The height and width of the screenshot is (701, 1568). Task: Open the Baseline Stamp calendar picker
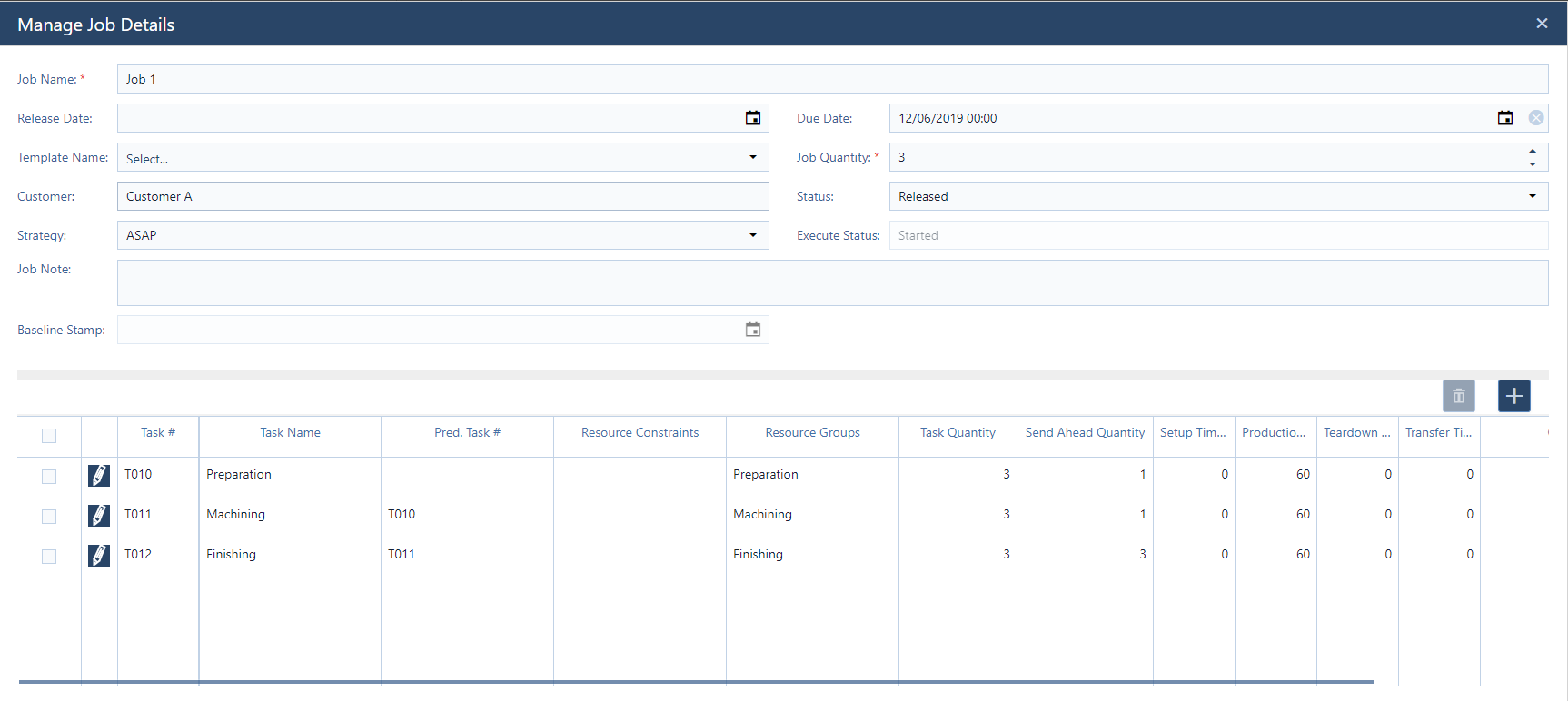click(753, 330)
